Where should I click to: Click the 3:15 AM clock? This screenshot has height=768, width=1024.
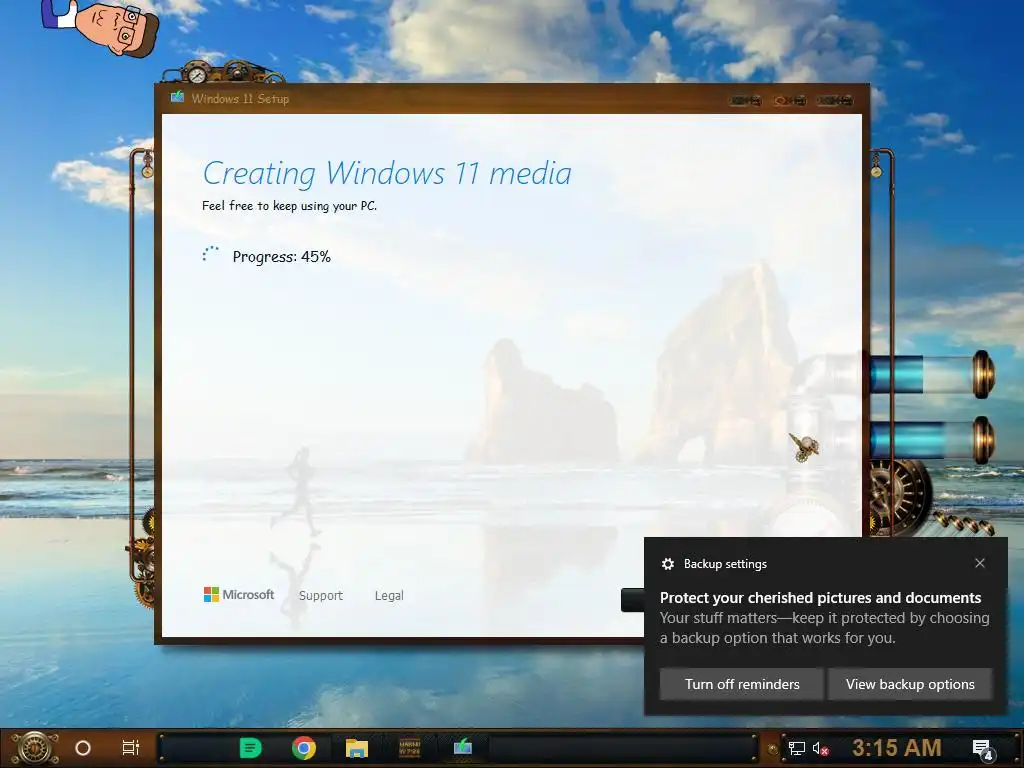[x=897, y=748]
